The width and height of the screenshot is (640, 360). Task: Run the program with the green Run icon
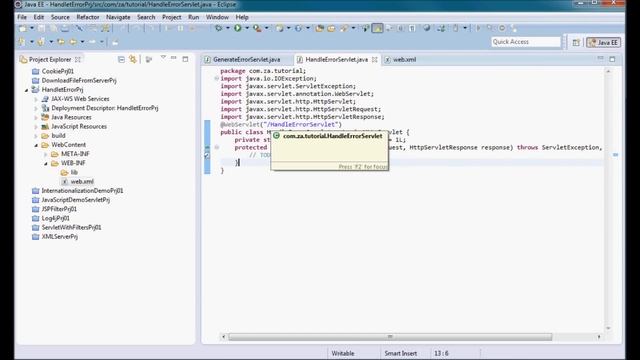click(238, 28)
